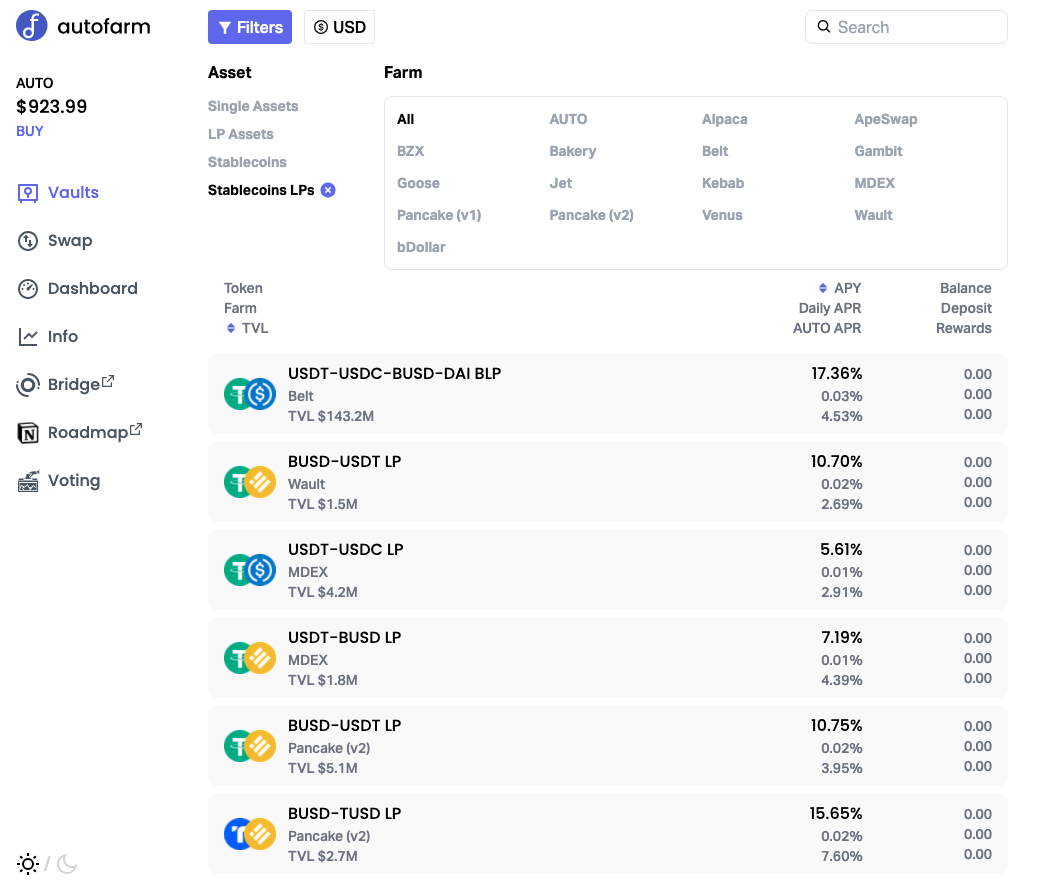Click the 17.36% APY value

click(x=836, y=373)
